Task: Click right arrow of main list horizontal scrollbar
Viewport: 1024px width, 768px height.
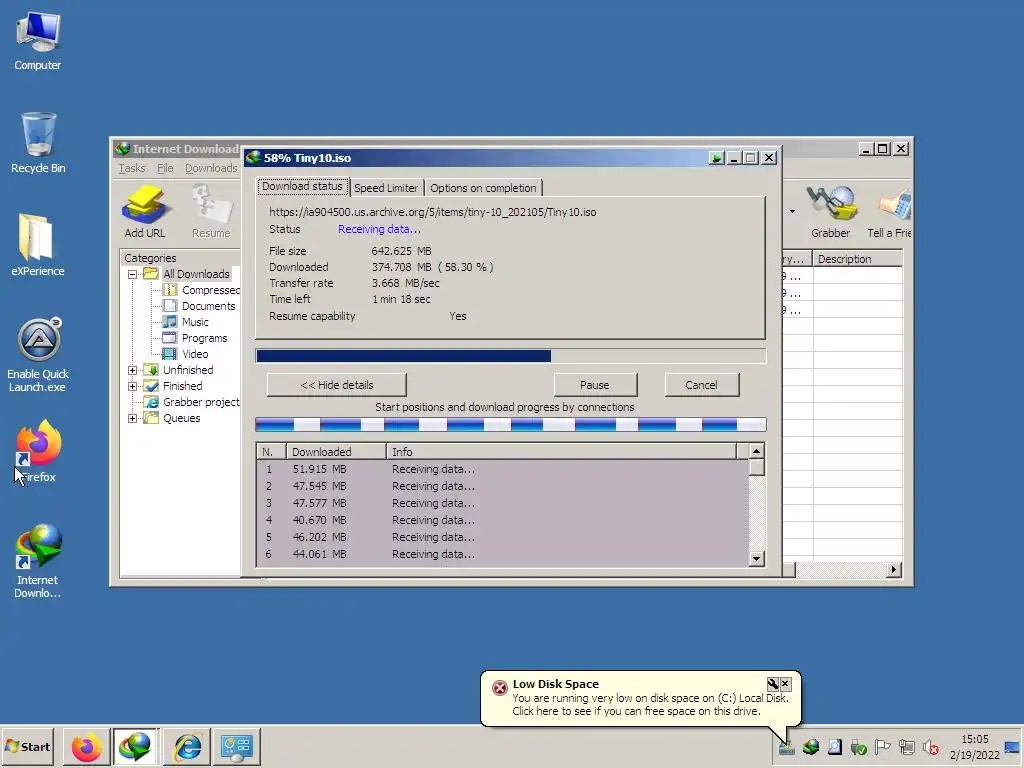Action: (x=893, y=569)
